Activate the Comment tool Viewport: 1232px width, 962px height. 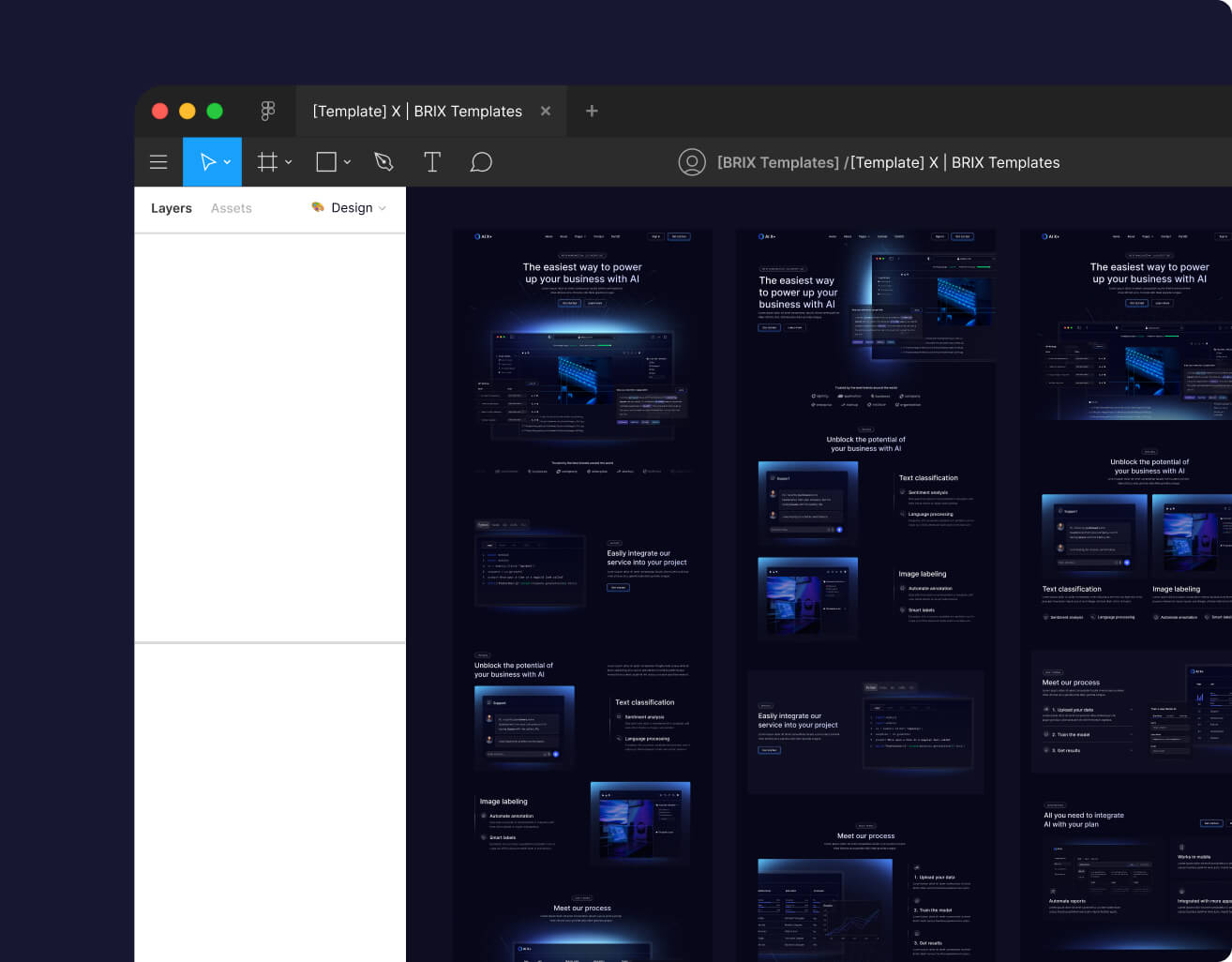tap(481, 162)
